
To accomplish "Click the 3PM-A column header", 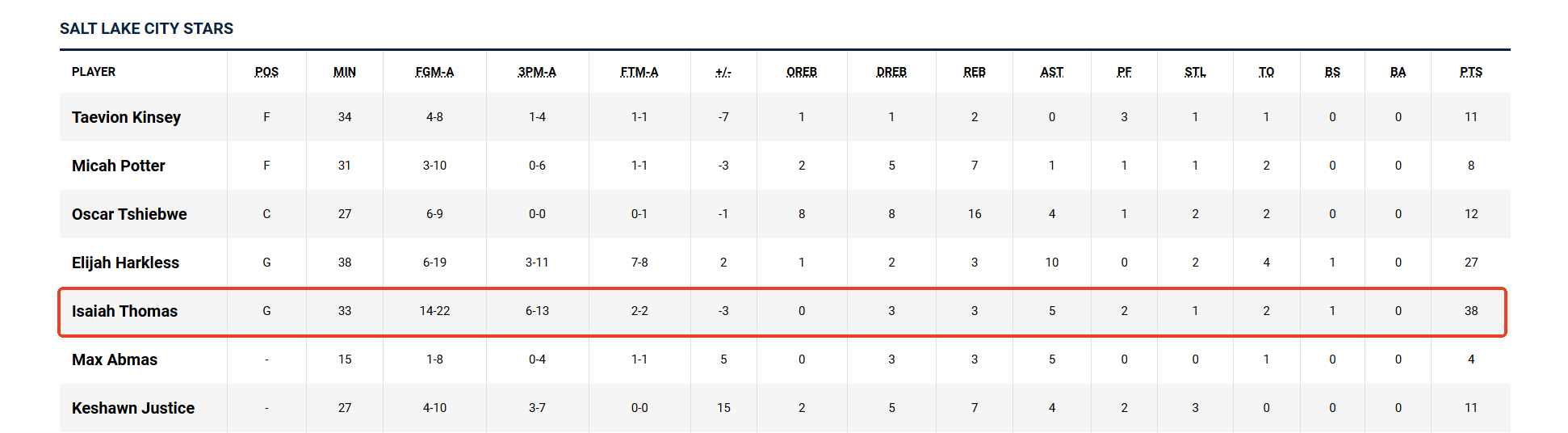I will [x=537, y=72].
